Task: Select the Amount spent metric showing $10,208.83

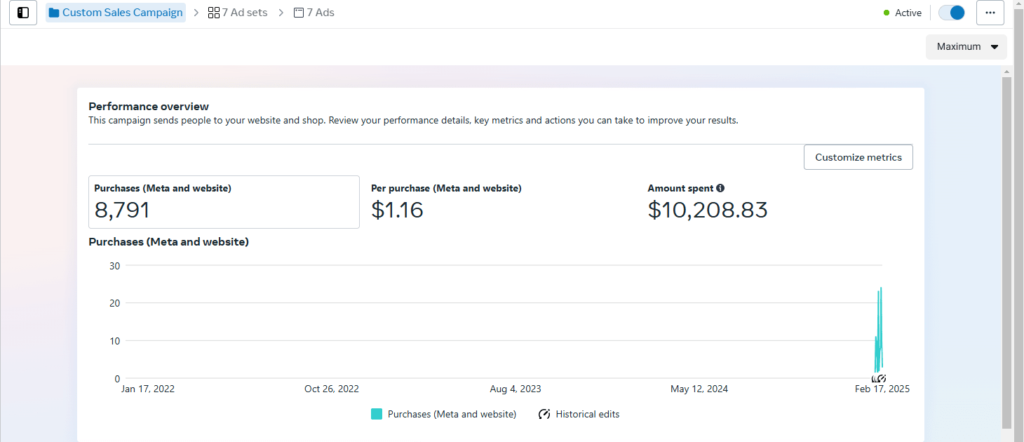Action: (707, 202)
